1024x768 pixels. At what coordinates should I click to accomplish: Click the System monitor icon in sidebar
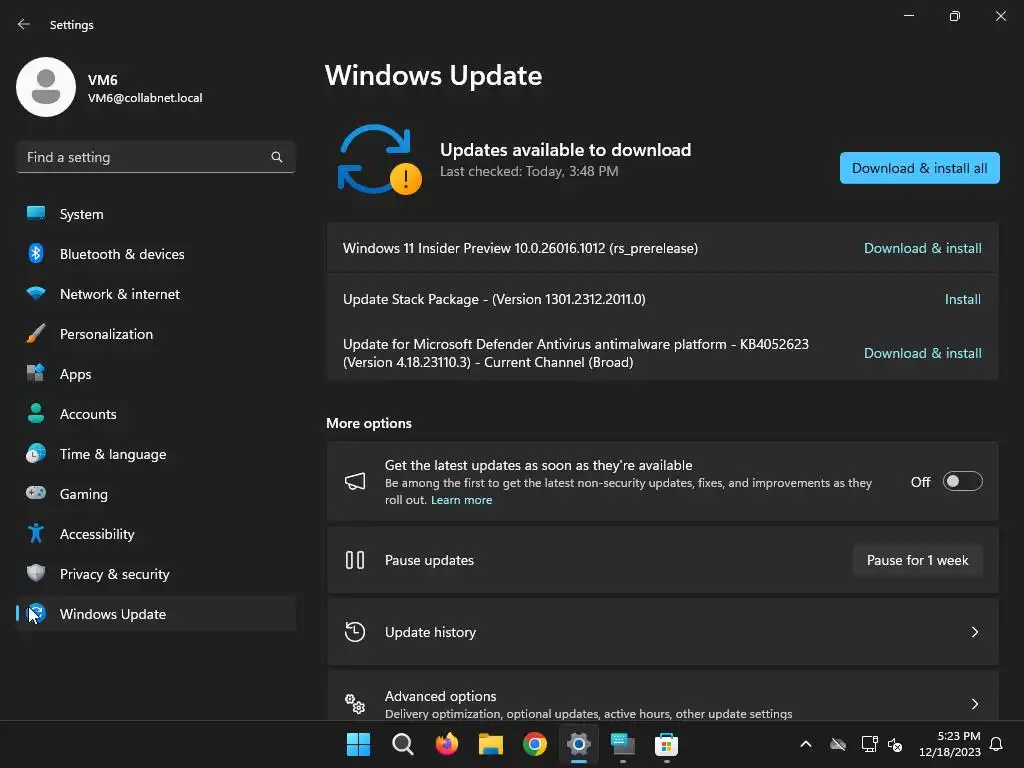coord(36,213)
